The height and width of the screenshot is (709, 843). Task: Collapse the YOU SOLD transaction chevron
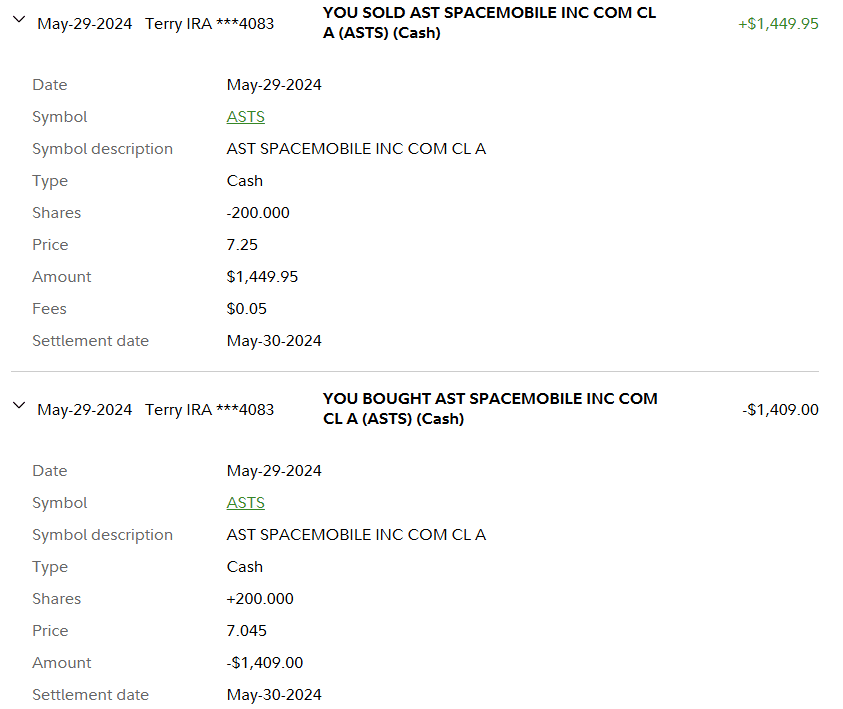pyautogui.click(x=18, y=20)
